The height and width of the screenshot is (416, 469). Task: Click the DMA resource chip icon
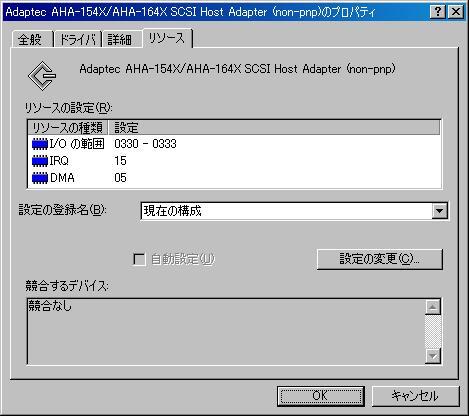pos(40,178)
